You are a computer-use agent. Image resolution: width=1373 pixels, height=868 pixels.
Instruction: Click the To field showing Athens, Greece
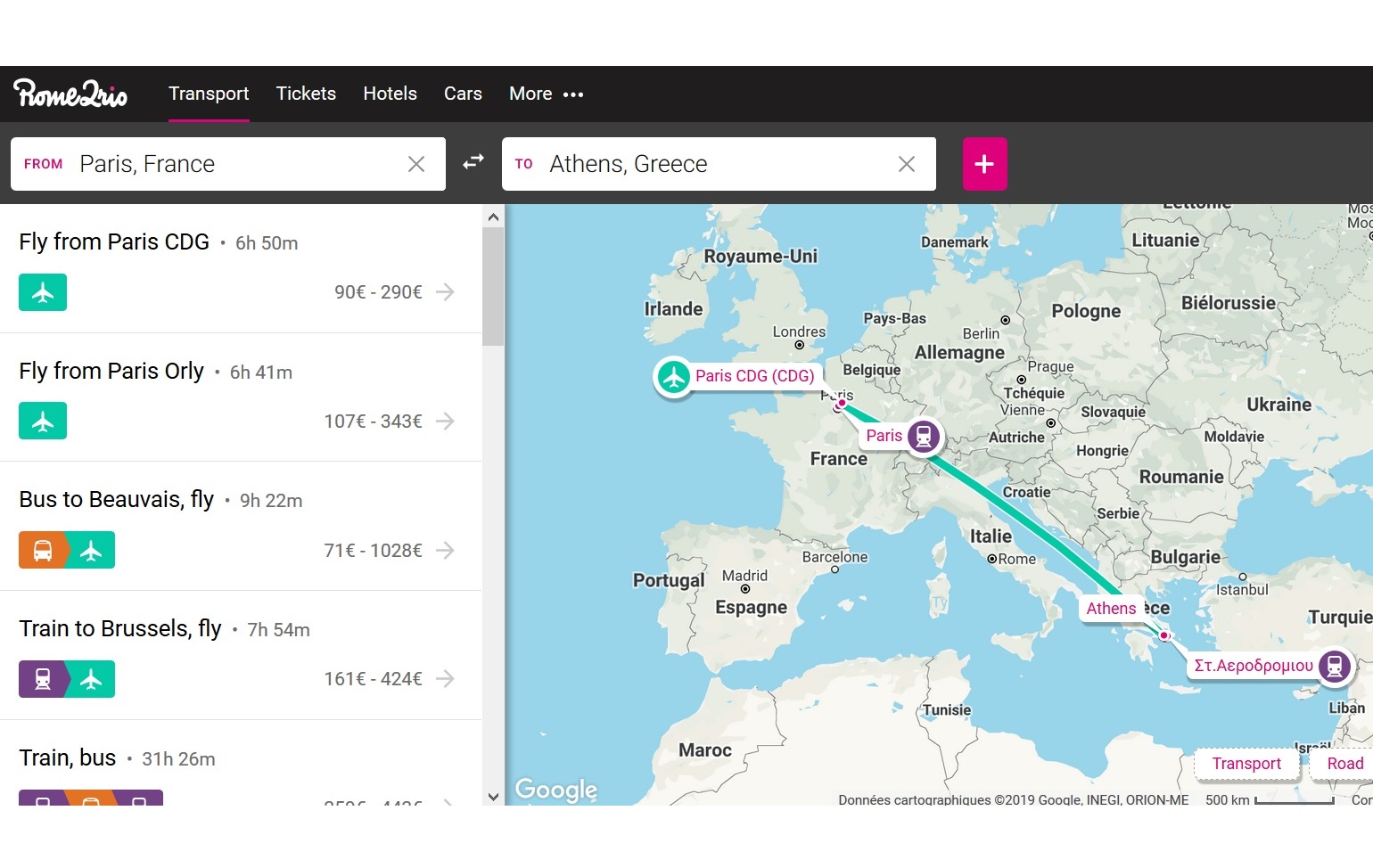[x=719, y=164]
